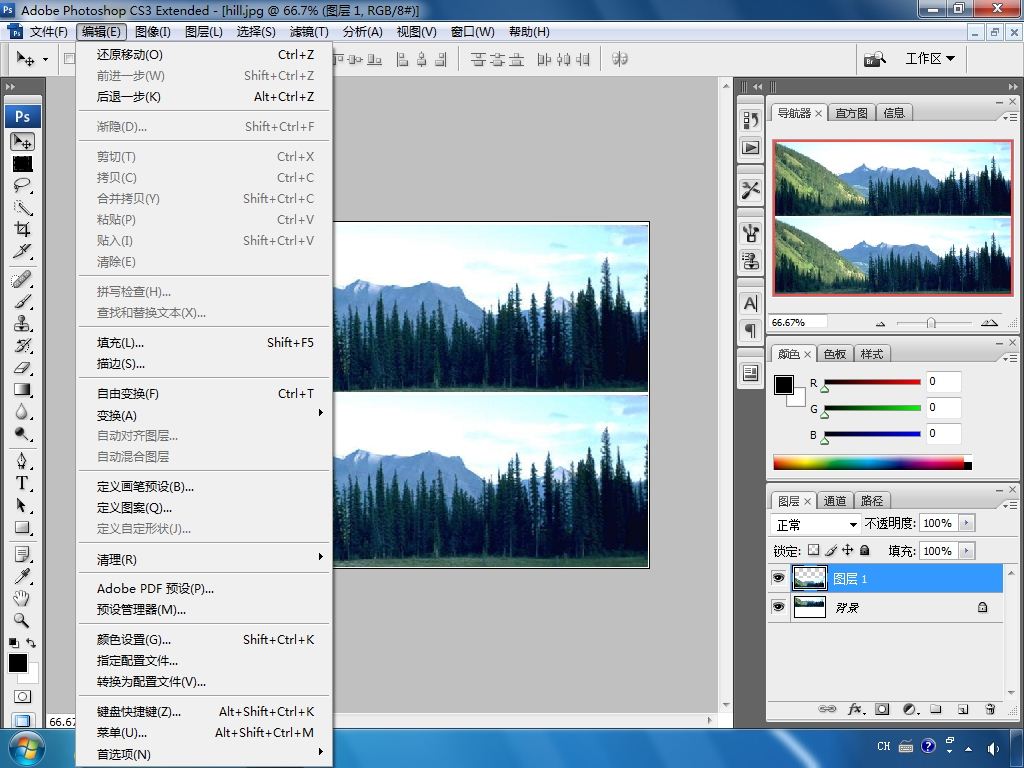Select the Pen tool
This screenshot has width=1024, height=768.
[x=22, y=462]
